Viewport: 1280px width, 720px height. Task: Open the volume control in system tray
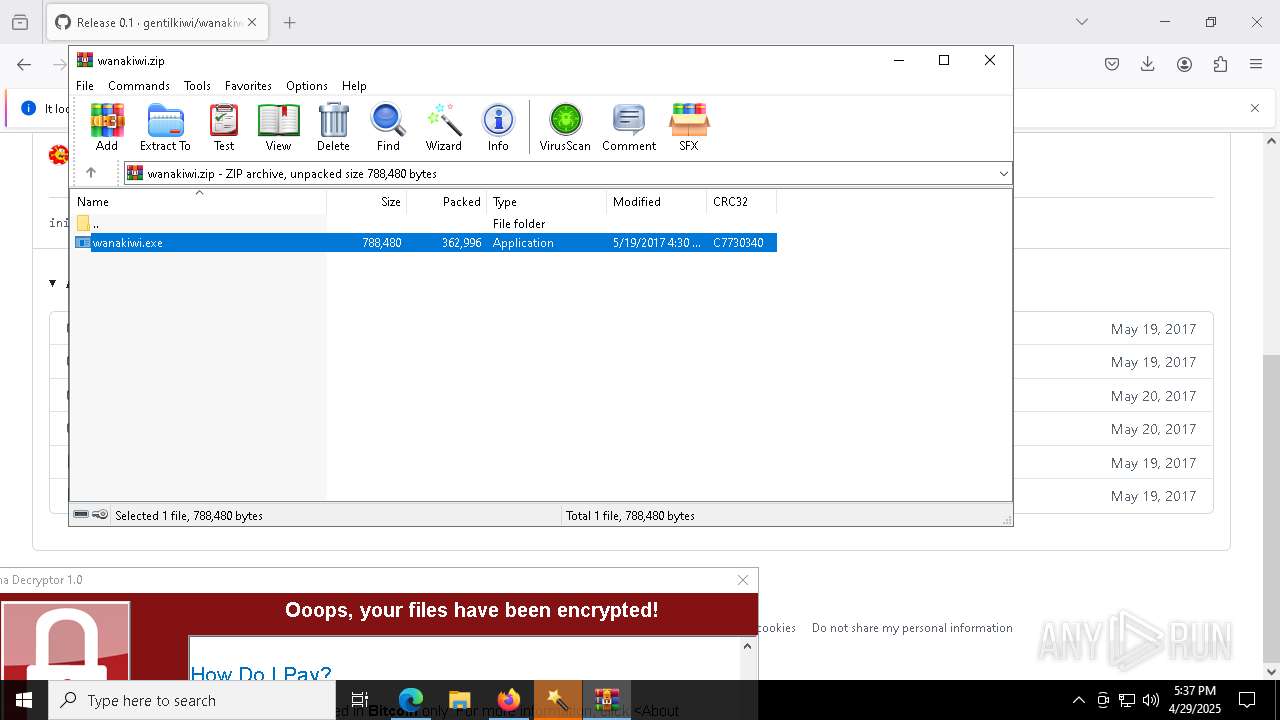[x=1151, y=700]
